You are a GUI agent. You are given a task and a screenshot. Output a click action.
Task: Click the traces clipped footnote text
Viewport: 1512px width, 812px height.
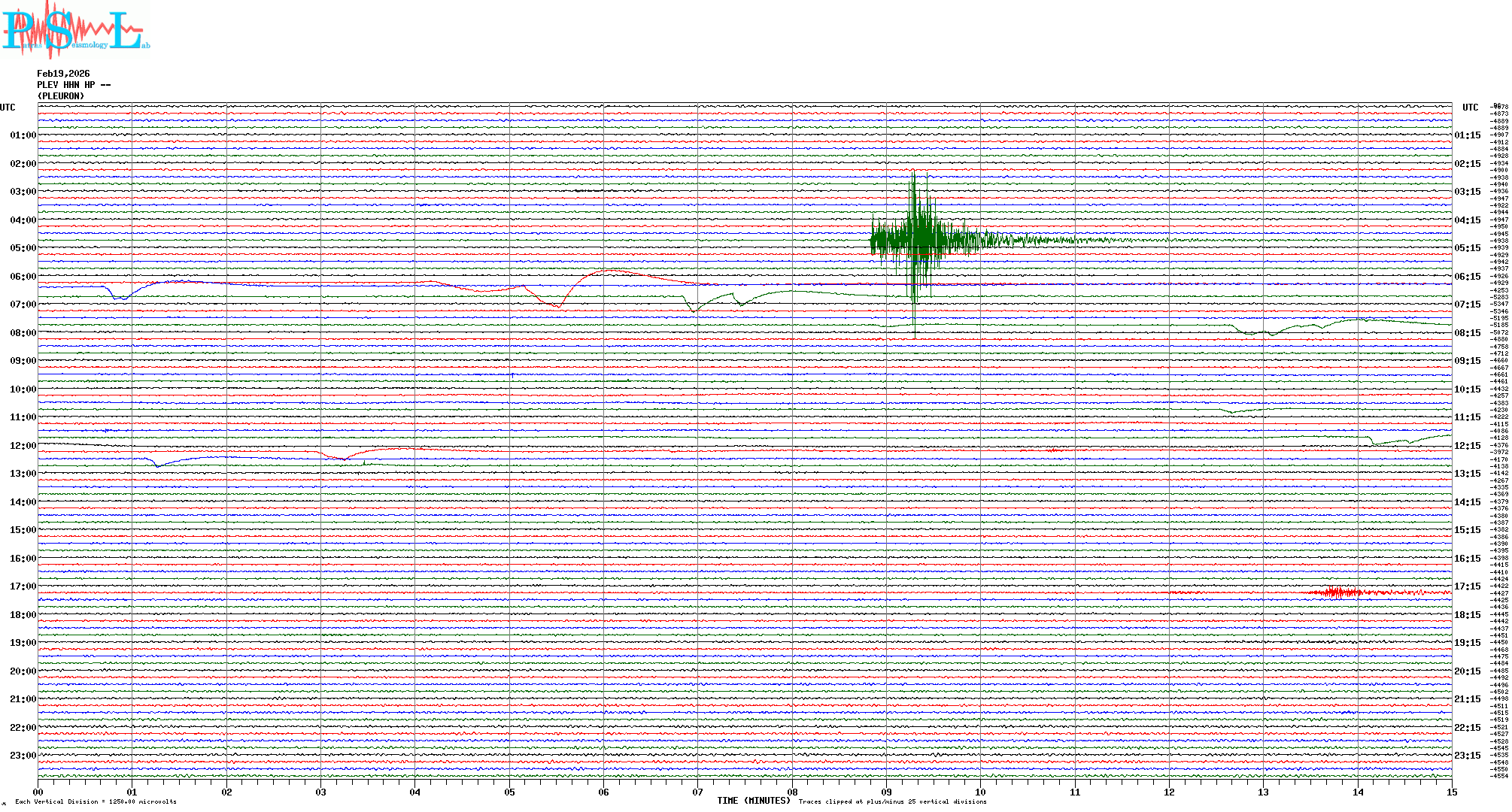[x=892, y=802]
